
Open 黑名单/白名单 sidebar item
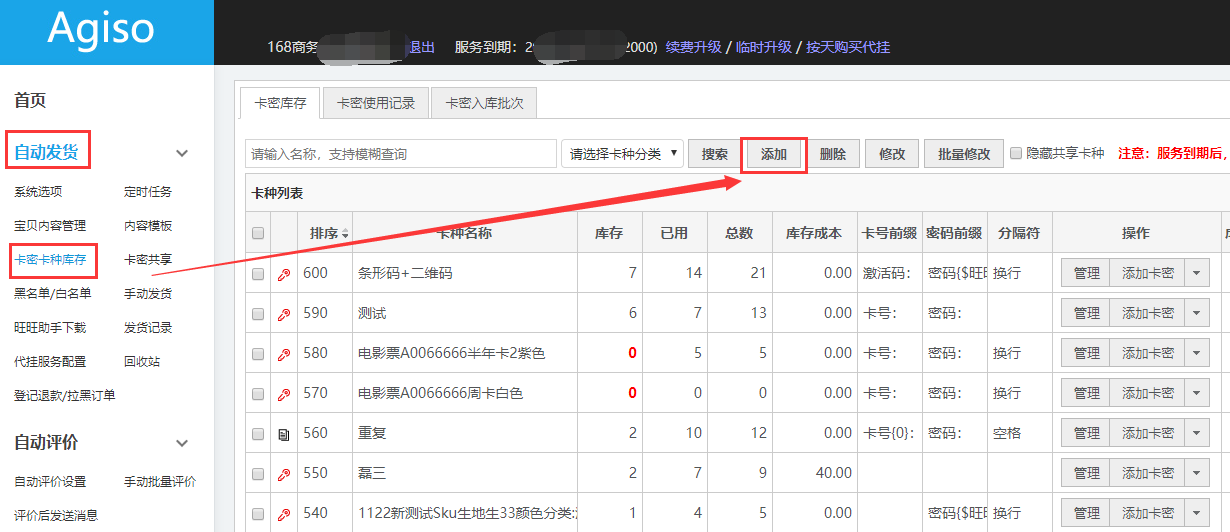[x=52, y=294]
